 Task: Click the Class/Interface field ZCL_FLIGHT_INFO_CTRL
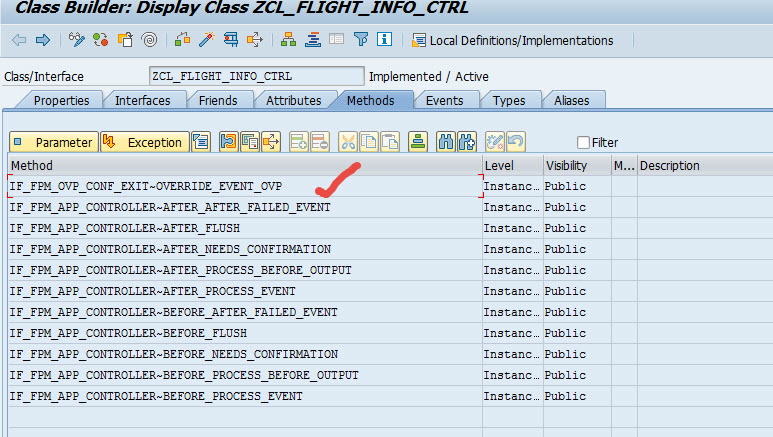[256, 76]
